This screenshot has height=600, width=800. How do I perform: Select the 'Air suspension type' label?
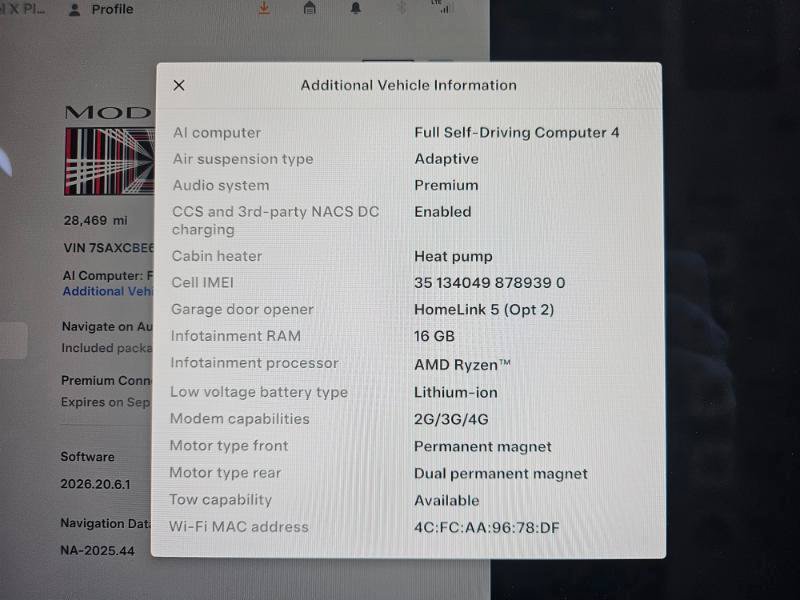[x=243, y=159]
